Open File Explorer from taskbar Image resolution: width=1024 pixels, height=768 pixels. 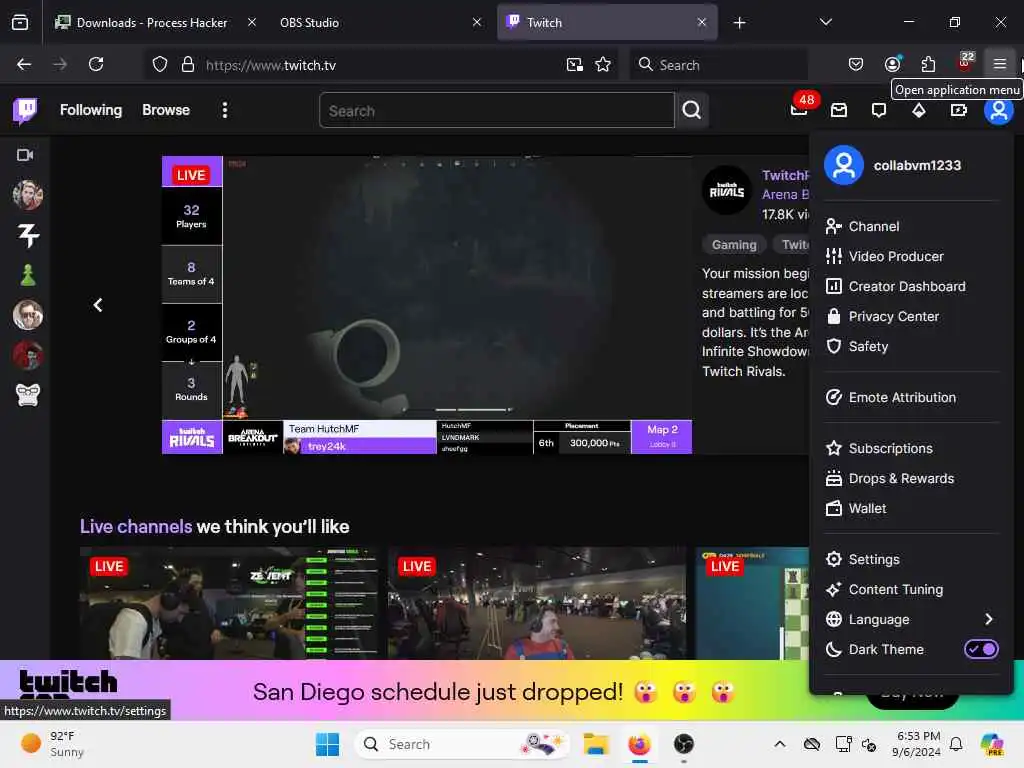pyautogui.click(x=596, y=744)
